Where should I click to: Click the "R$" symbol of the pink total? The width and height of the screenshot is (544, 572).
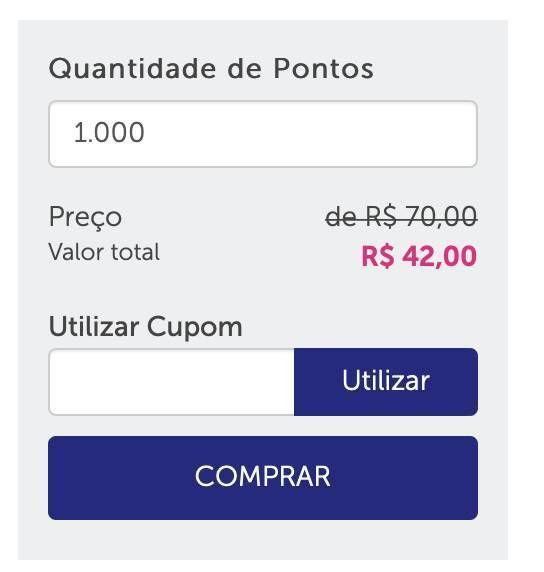coord(378,256)
